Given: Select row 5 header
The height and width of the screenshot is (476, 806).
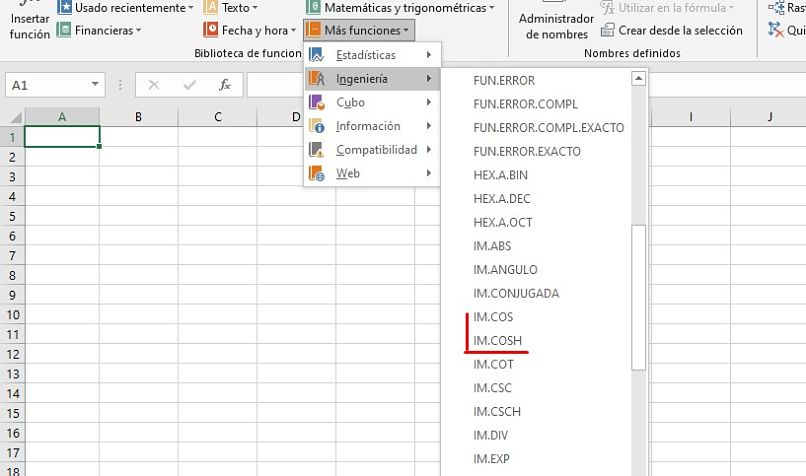Looking at the screenshot, I should (12, 216).
